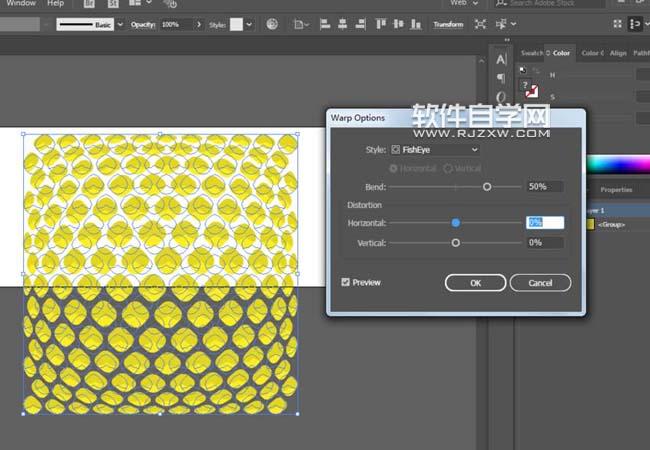
Task: Switch to the Align panel tab
Action: (618, 53)
